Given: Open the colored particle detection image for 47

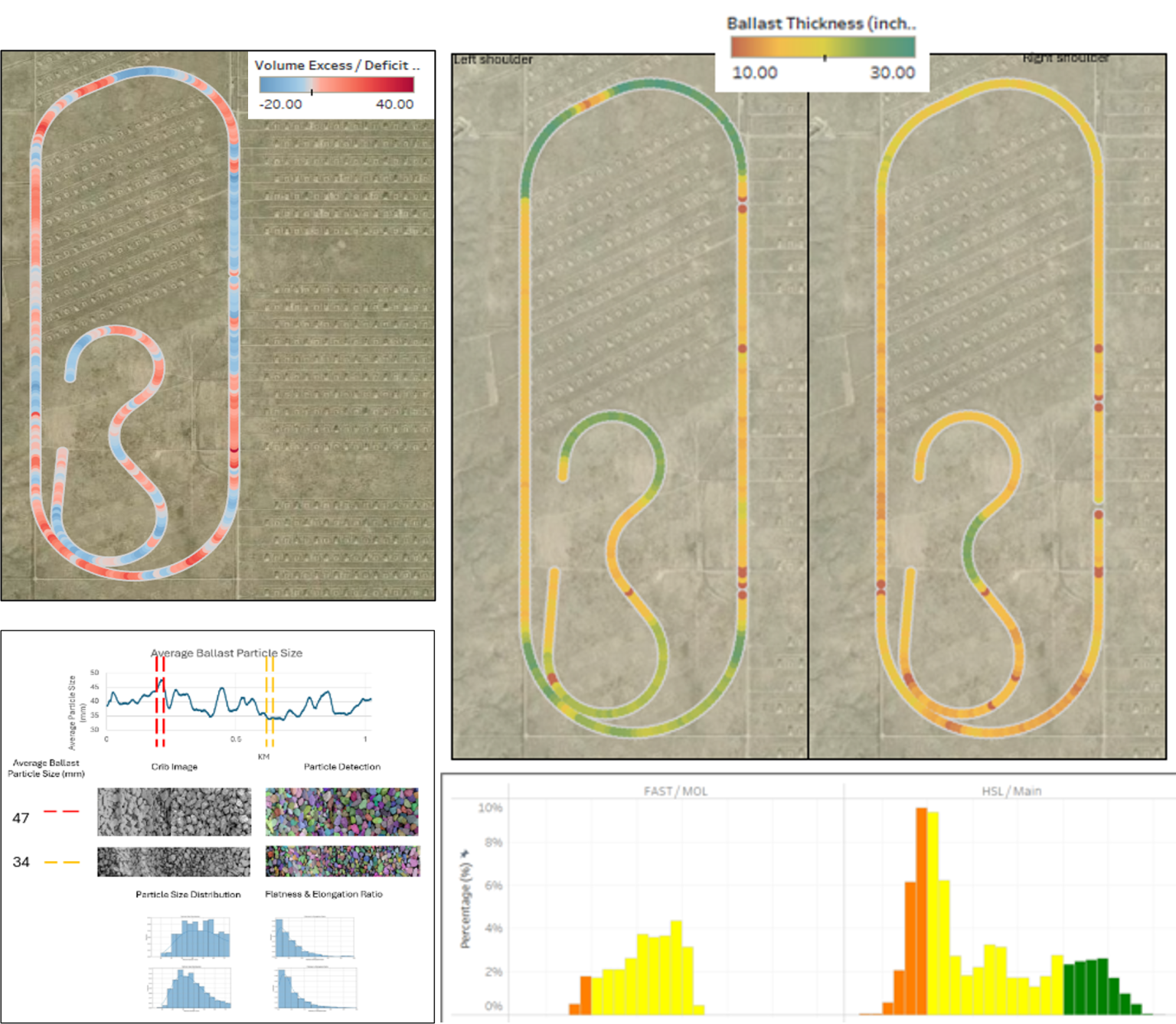Looking at the screenshot, I should click(342, 811).
